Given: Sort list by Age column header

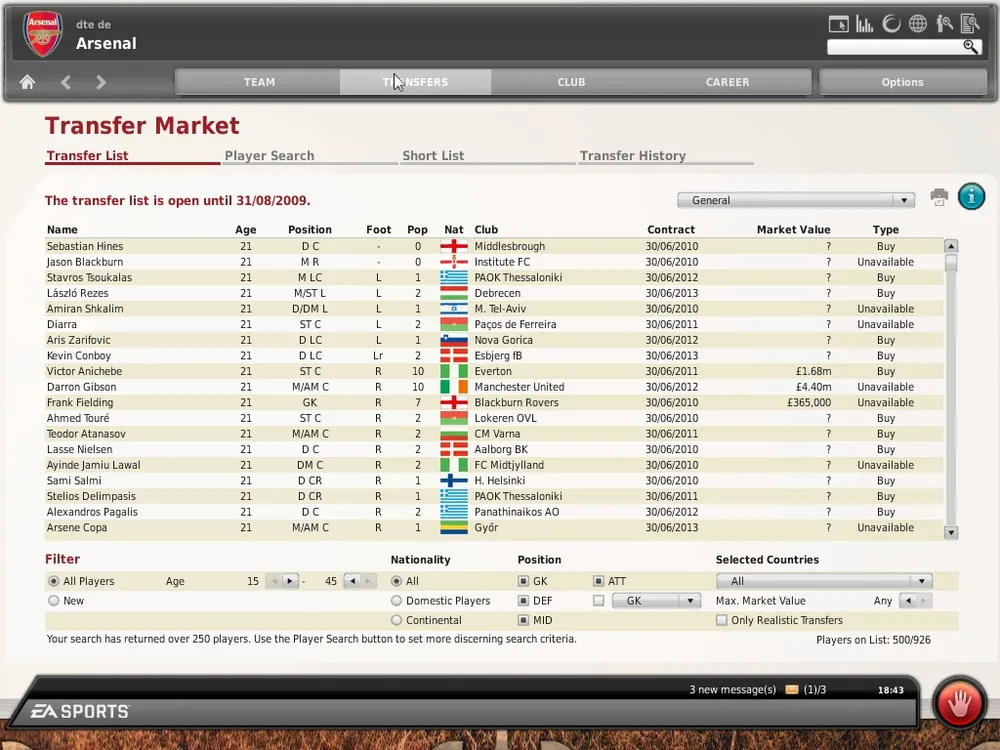Looking at the screenshot, I should (246, 230).
